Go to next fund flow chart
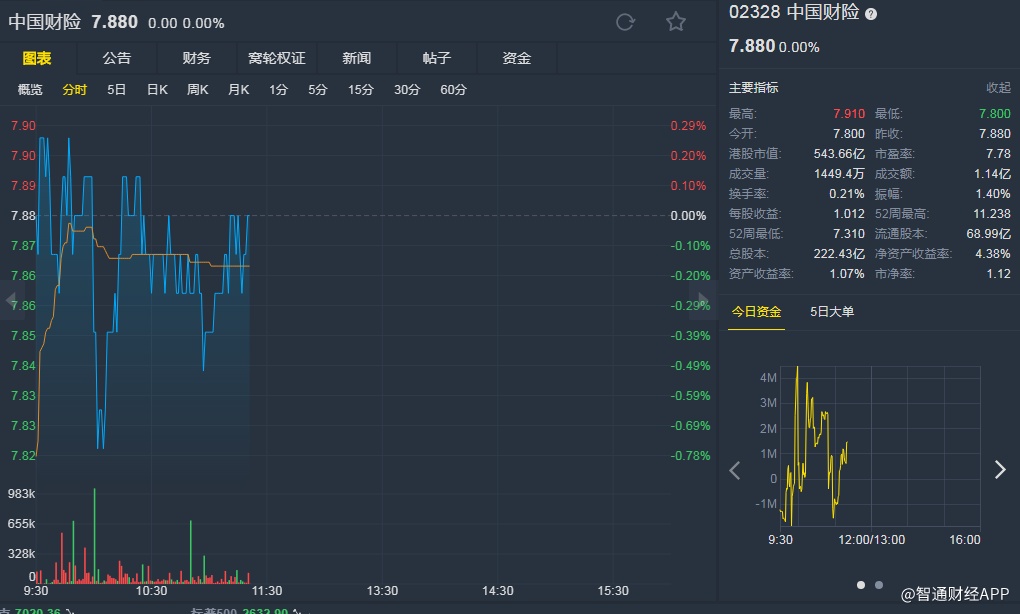1020x614 pixels. tap(999, 470)
